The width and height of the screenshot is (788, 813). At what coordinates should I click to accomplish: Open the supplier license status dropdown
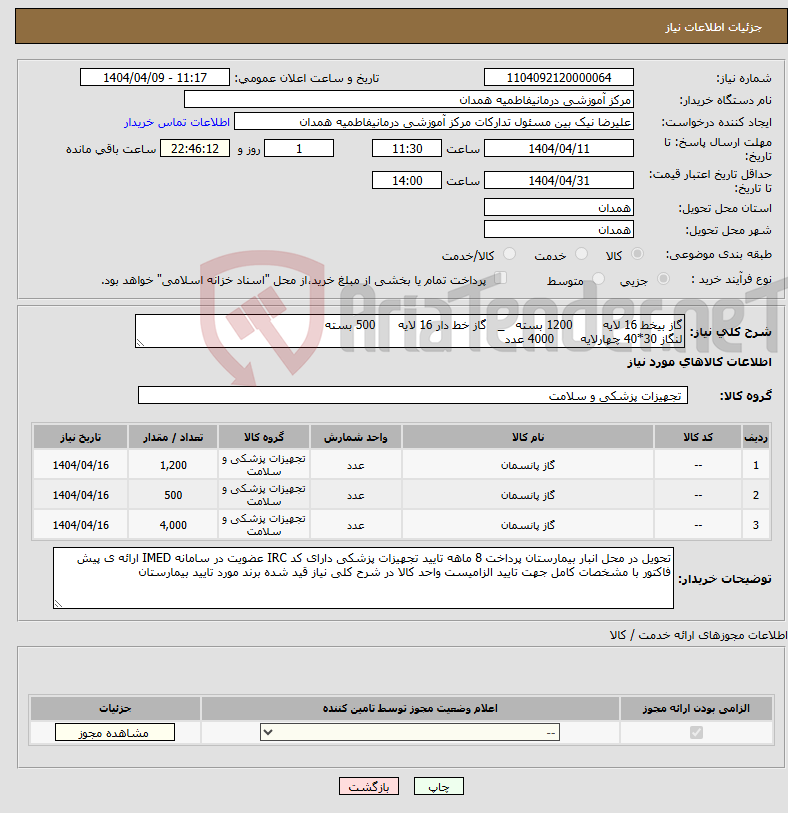(x=410, y=733)
